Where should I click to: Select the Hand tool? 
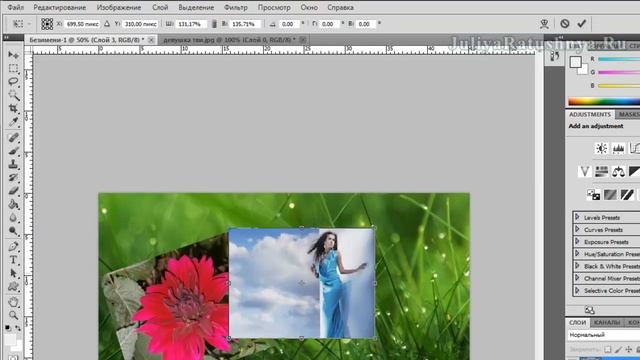click(13, 302)
